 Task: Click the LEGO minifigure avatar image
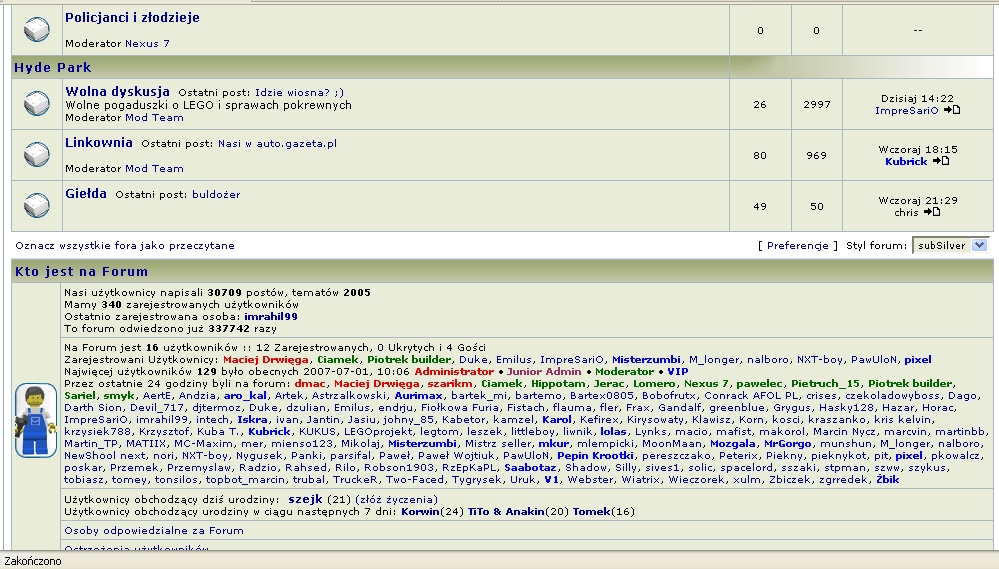pyautogui.click(x=36, y=421)
